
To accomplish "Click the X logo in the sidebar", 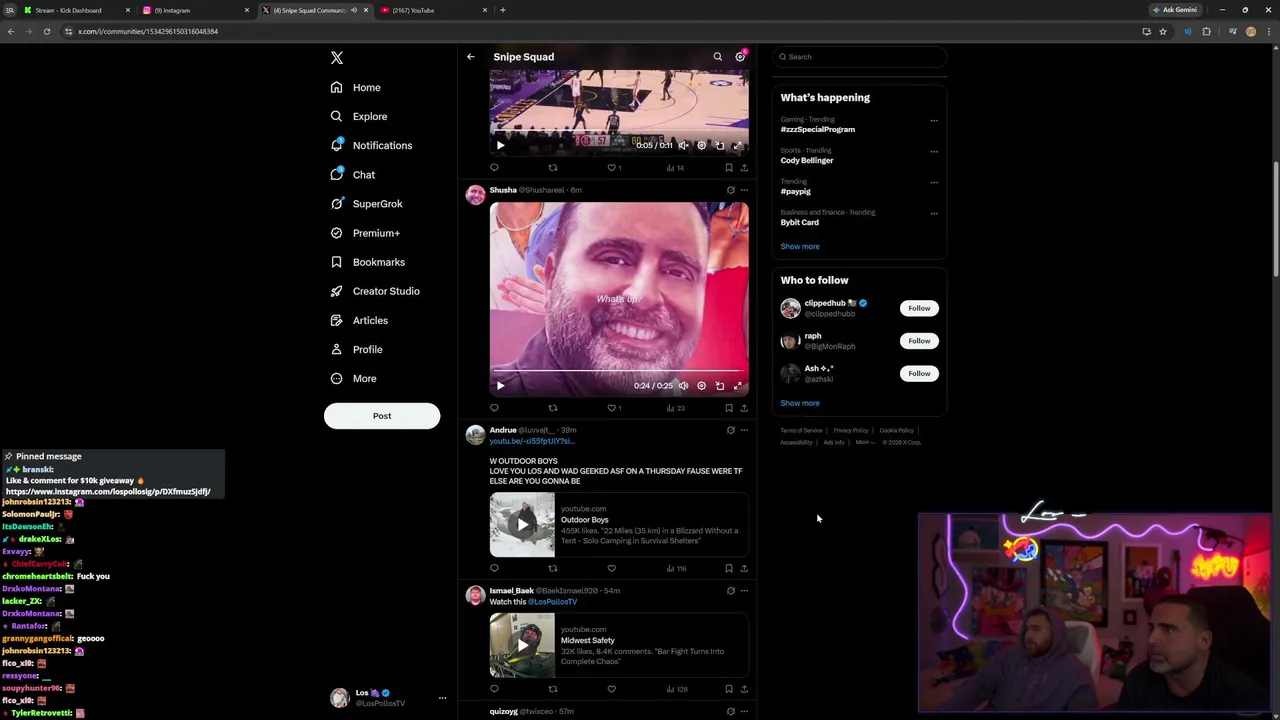I will [x=337, y=58].
